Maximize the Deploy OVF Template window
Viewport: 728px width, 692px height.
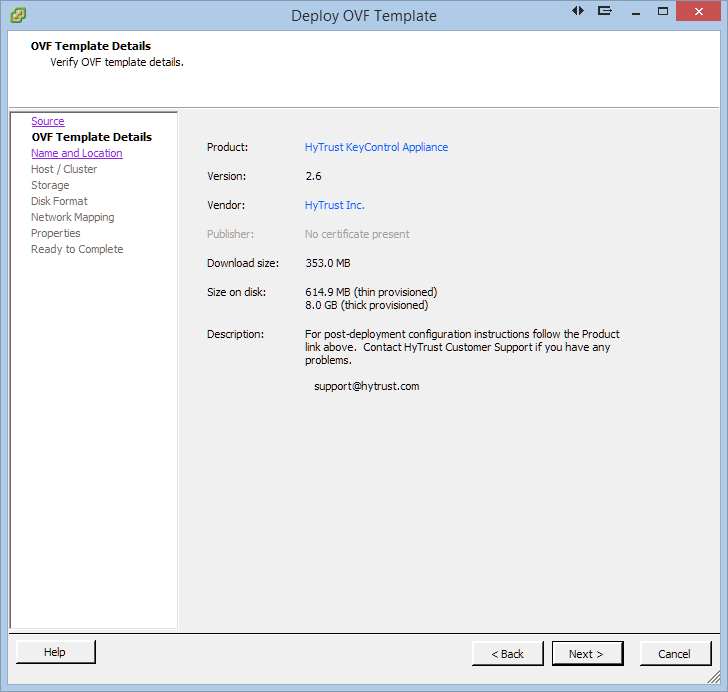[x=663, y=12]
